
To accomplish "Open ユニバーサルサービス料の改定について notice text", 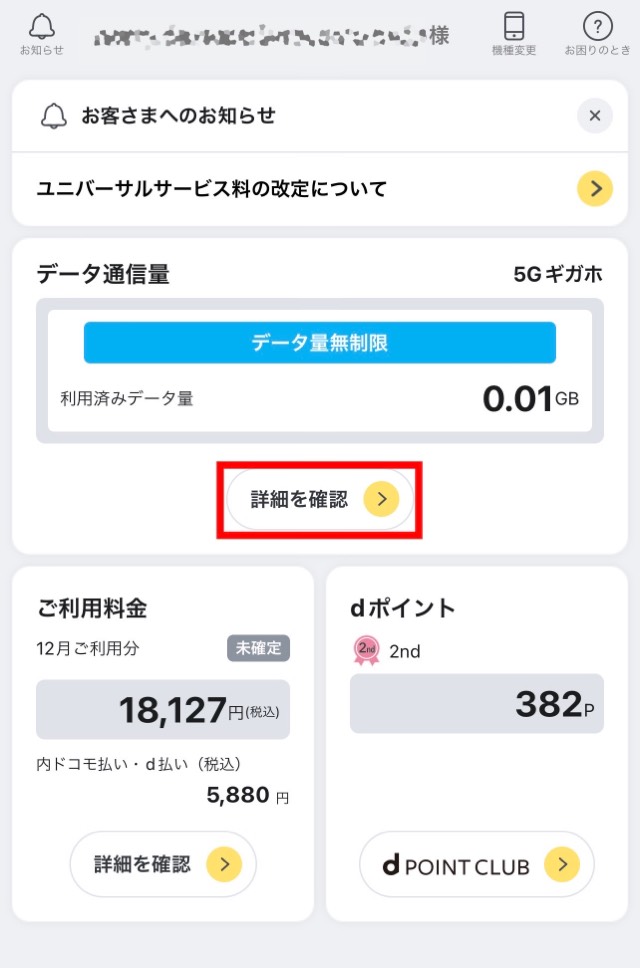I will tap(212, 188).
